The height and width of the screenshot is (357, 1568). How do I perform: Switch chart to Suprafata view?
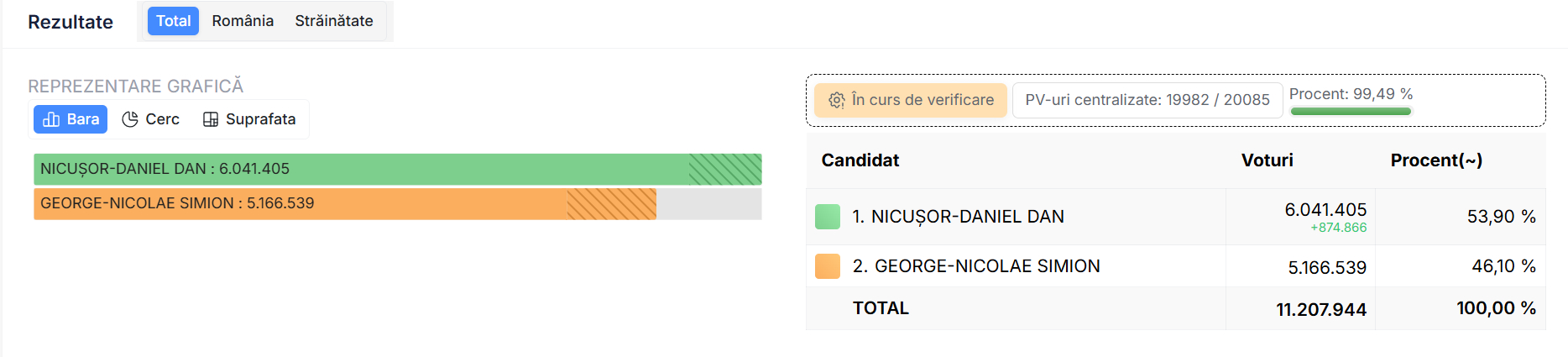(249, 119)
